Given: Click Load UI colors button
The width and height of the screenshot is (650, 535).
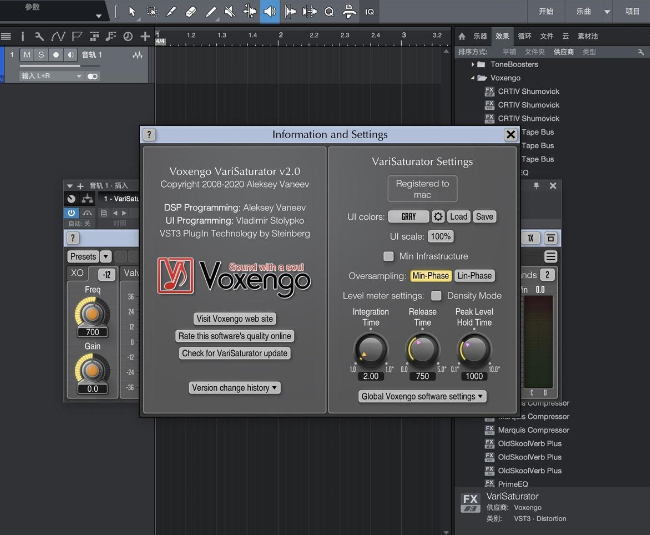Looking at the screenshot, I should click(458, 216).
